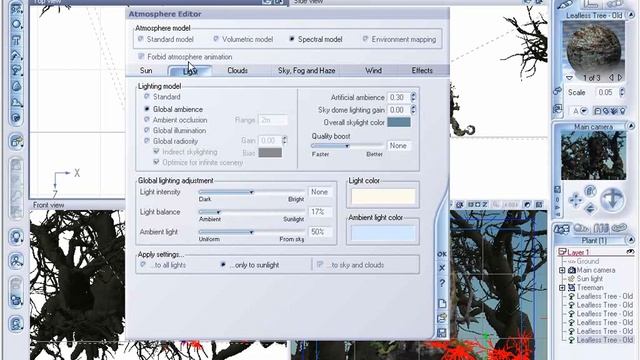This screenshot has width=640, height=360.
Task: Collapse the Leafless Tree - Old material panel
Action: click(x=631, y=15)
